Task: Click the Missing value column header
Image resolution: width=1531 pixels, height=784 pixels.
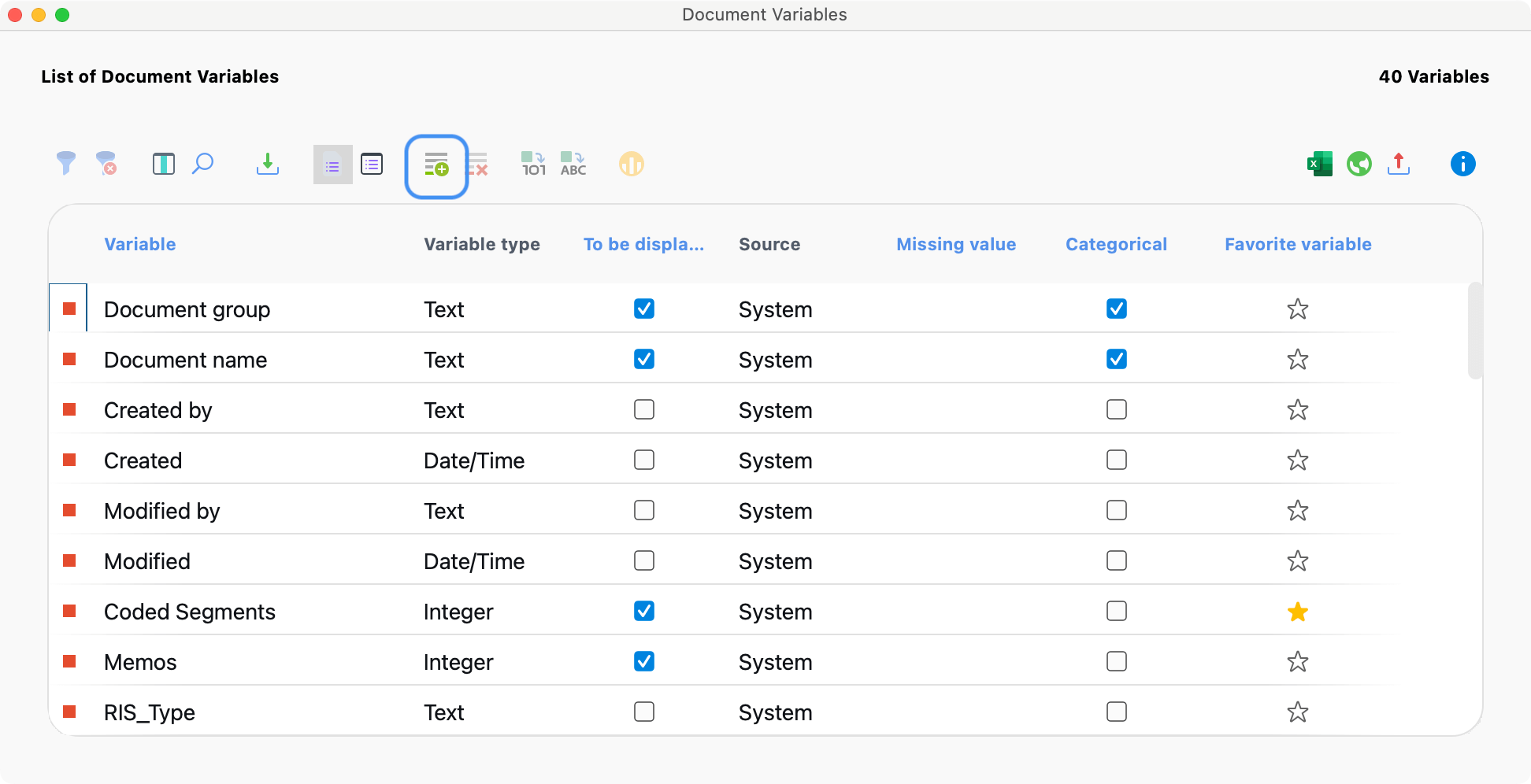Action: coord(956,244)
